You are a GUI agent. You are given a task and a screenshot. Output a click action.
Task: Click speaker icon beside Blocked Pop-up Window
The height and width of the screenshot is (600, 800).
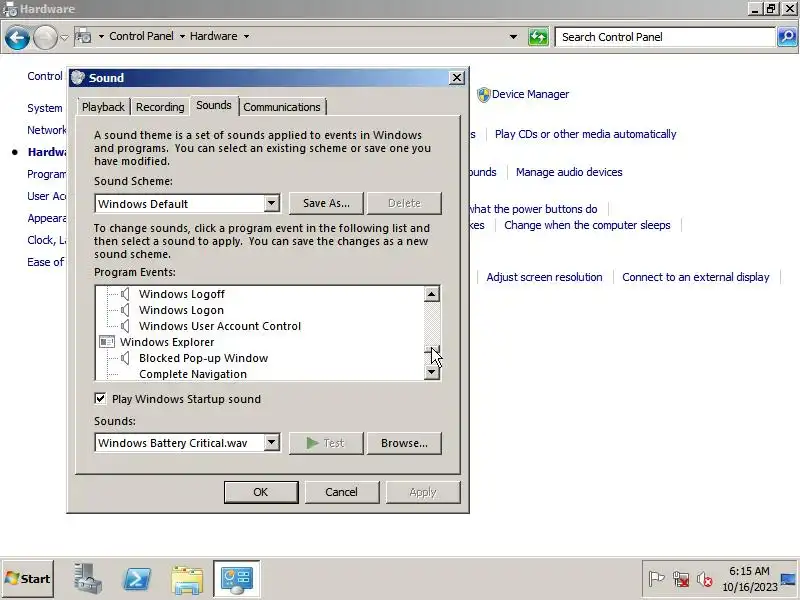point(125,358)
